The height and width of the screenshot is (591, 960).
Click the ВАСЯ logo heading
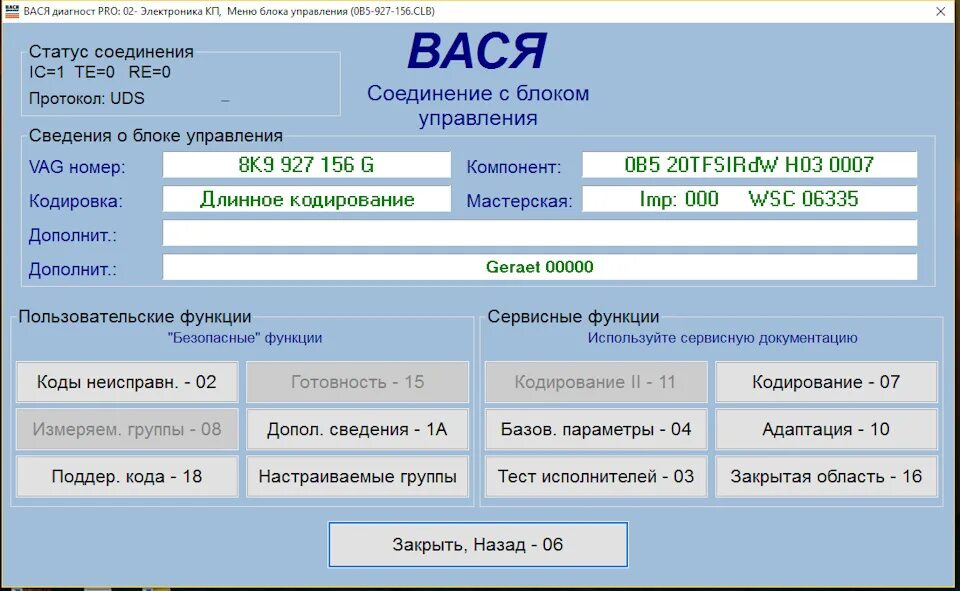478,51
